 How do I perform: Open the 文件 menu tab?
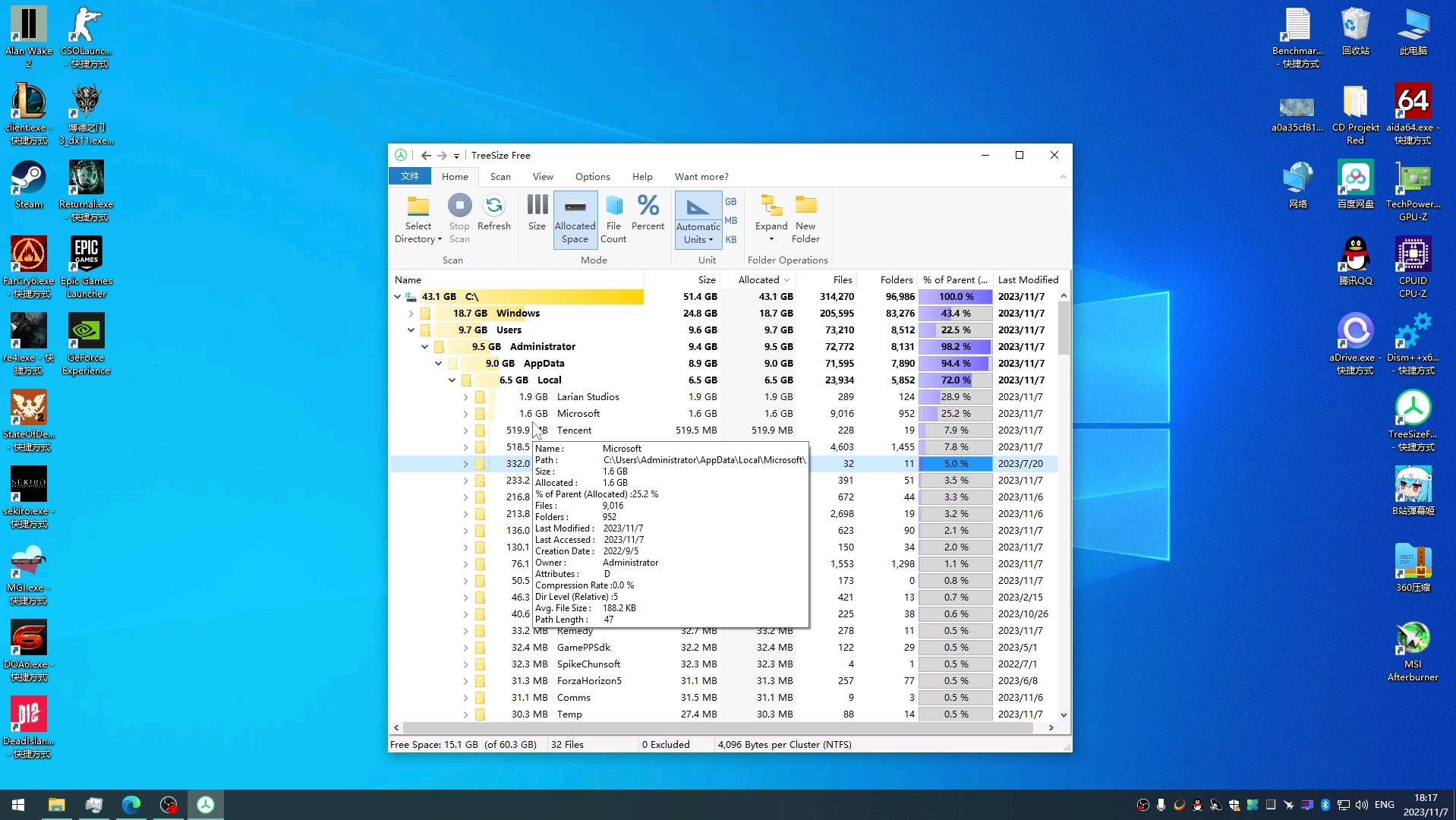tap(410, 176)
